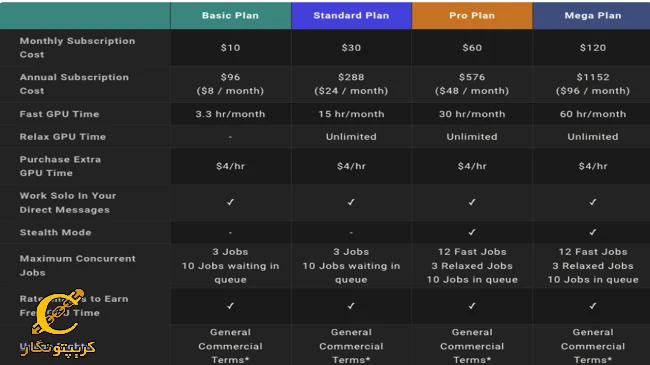Click Mega Plan Rate Images checkmark

593,306
